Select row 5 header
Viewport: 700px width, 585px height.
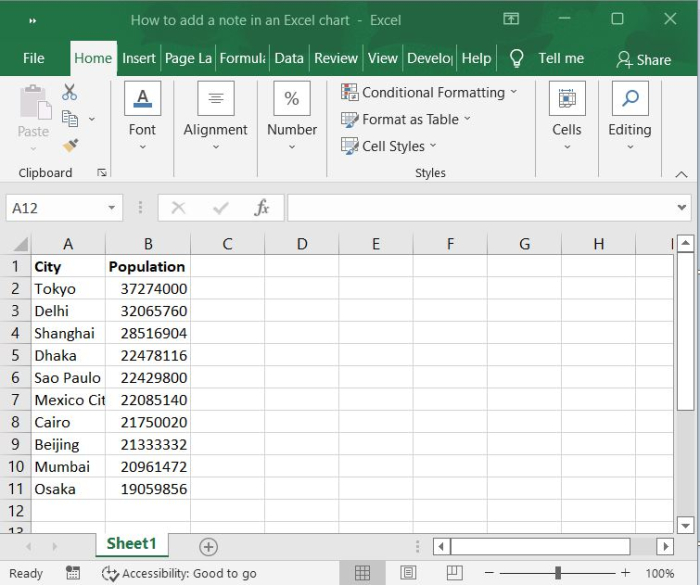click(15, 355)
